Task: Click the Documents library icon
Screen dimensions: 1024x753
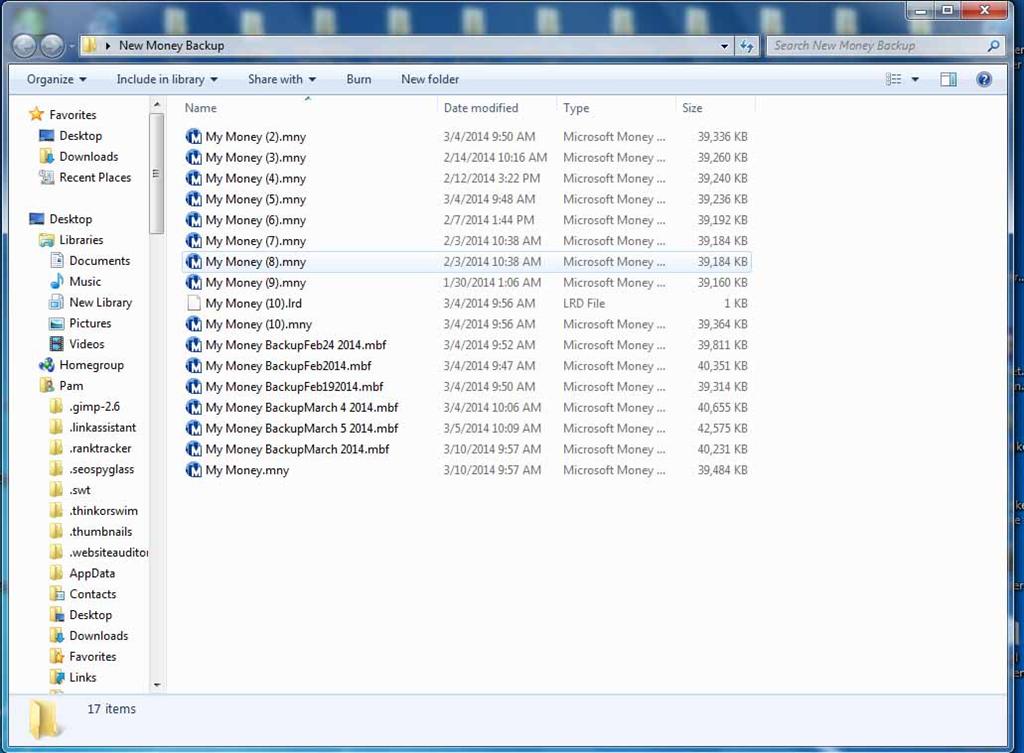Action: [x=57, y=261]
